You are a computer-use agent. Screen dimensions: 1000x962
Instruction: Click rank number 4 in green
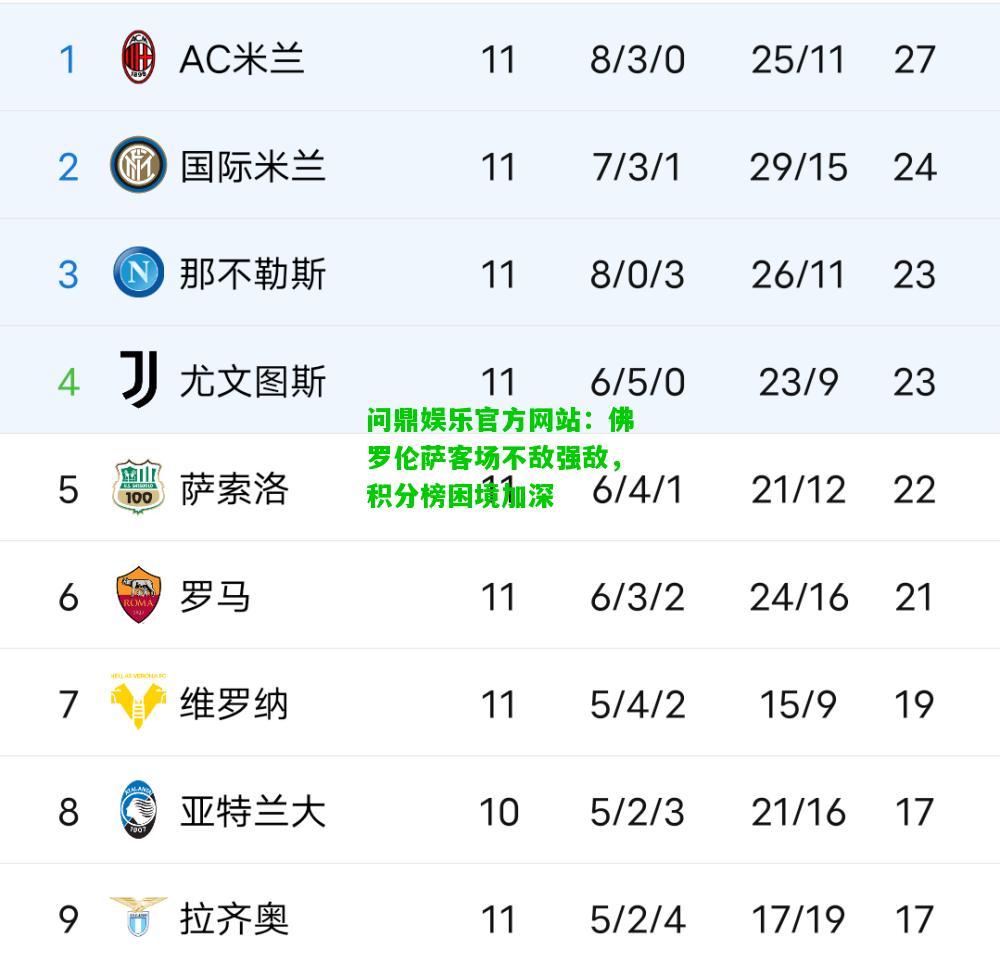click(x=69, y=382)
